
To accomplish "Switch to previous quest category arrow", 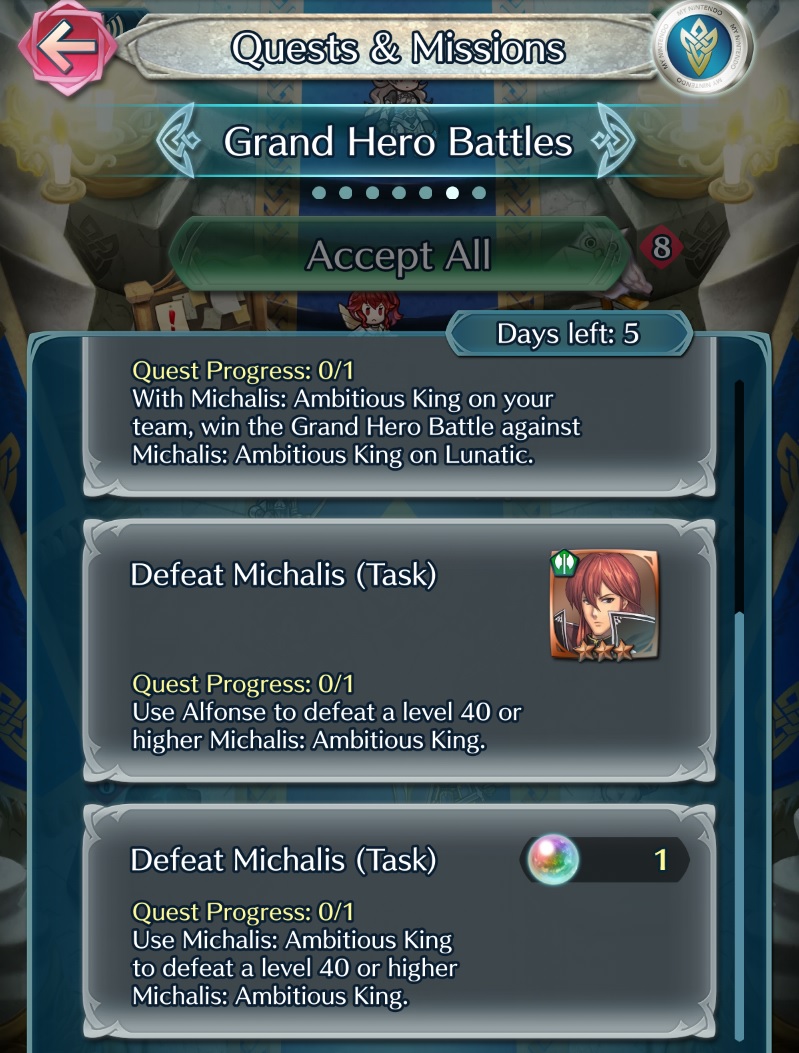I will (179, 141).
